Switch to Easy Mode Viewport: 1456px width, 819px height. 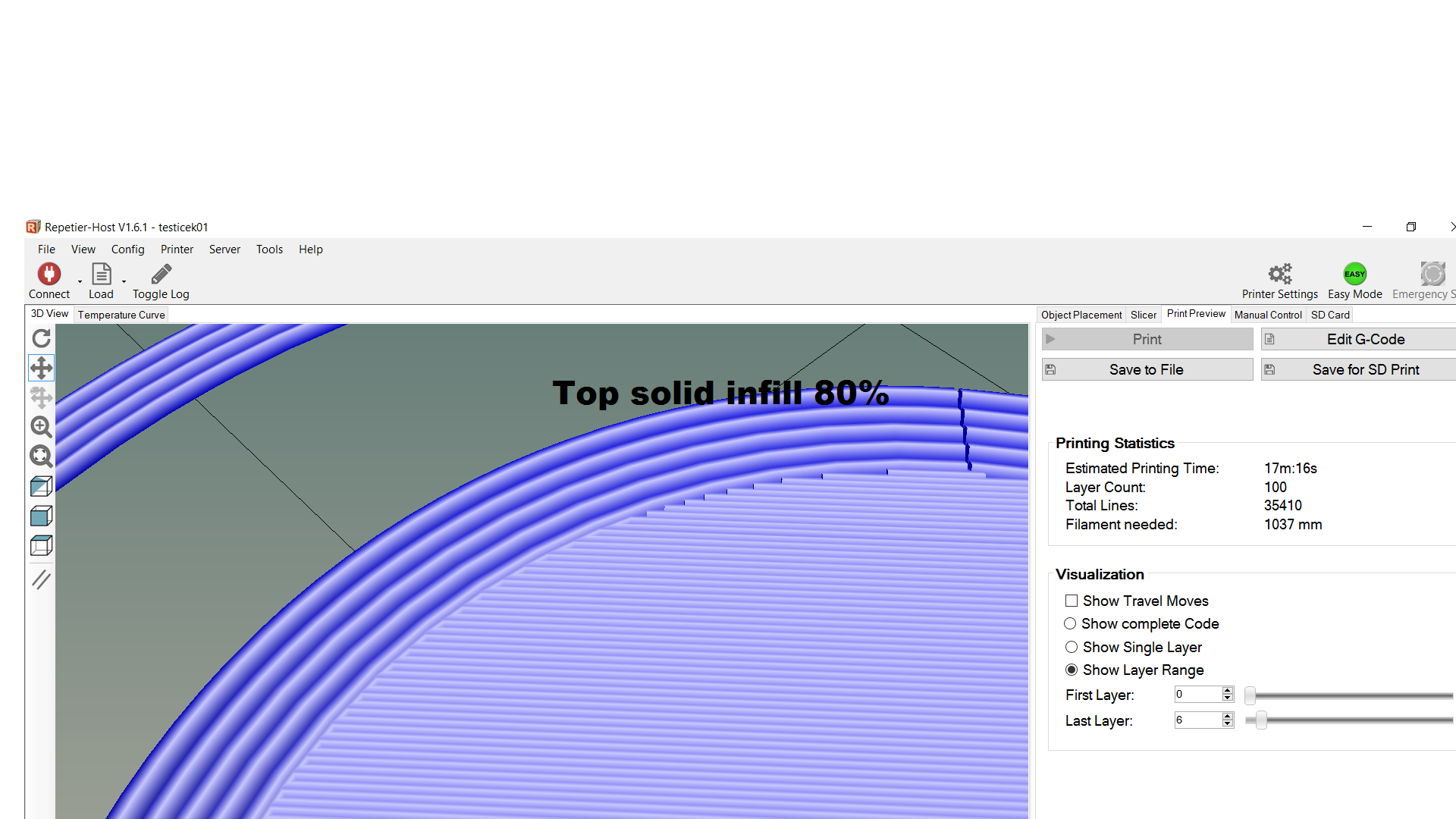[1354, 274]
